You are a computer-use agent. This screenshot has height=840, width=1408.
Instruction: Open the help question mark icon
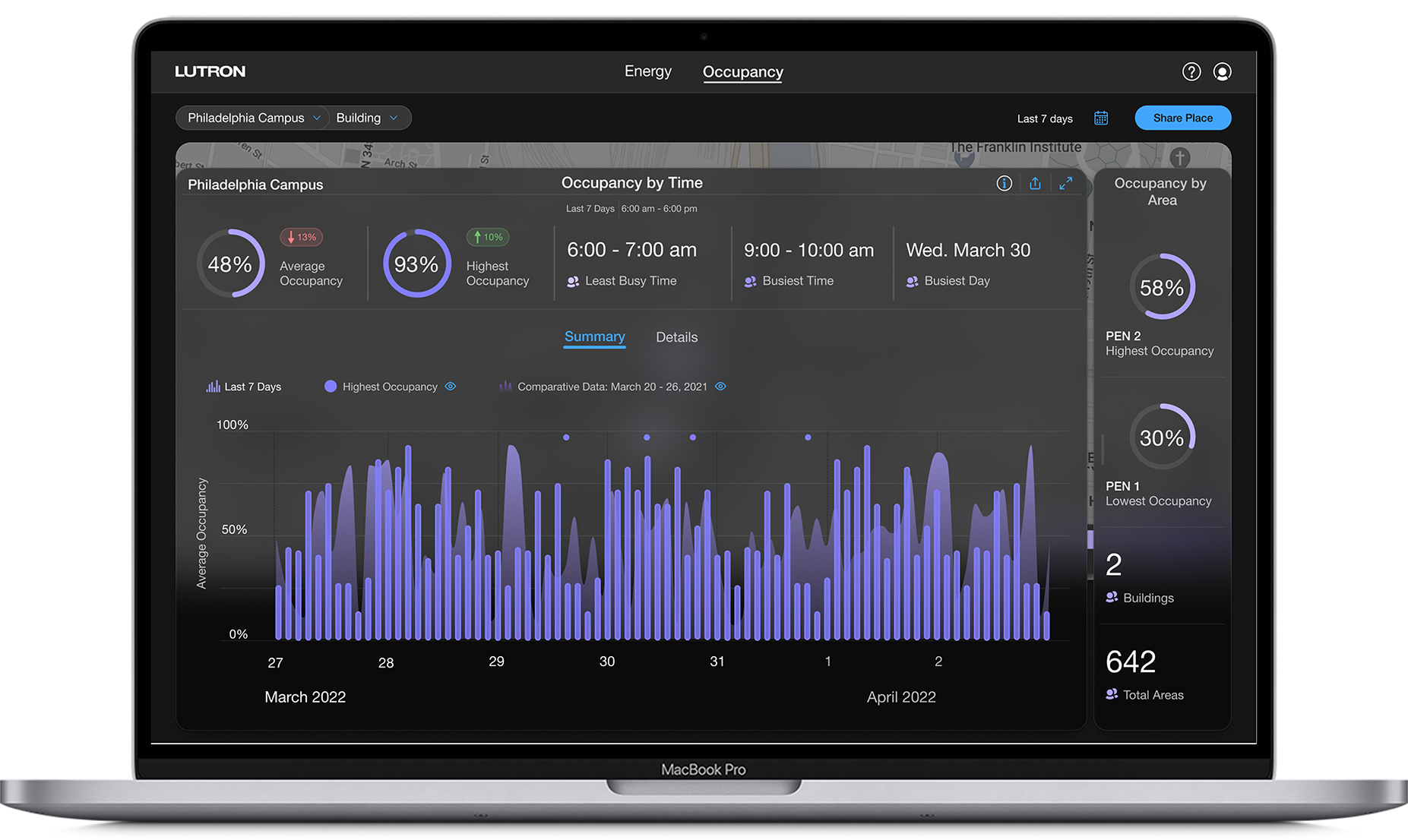[x=1191, y=71]
